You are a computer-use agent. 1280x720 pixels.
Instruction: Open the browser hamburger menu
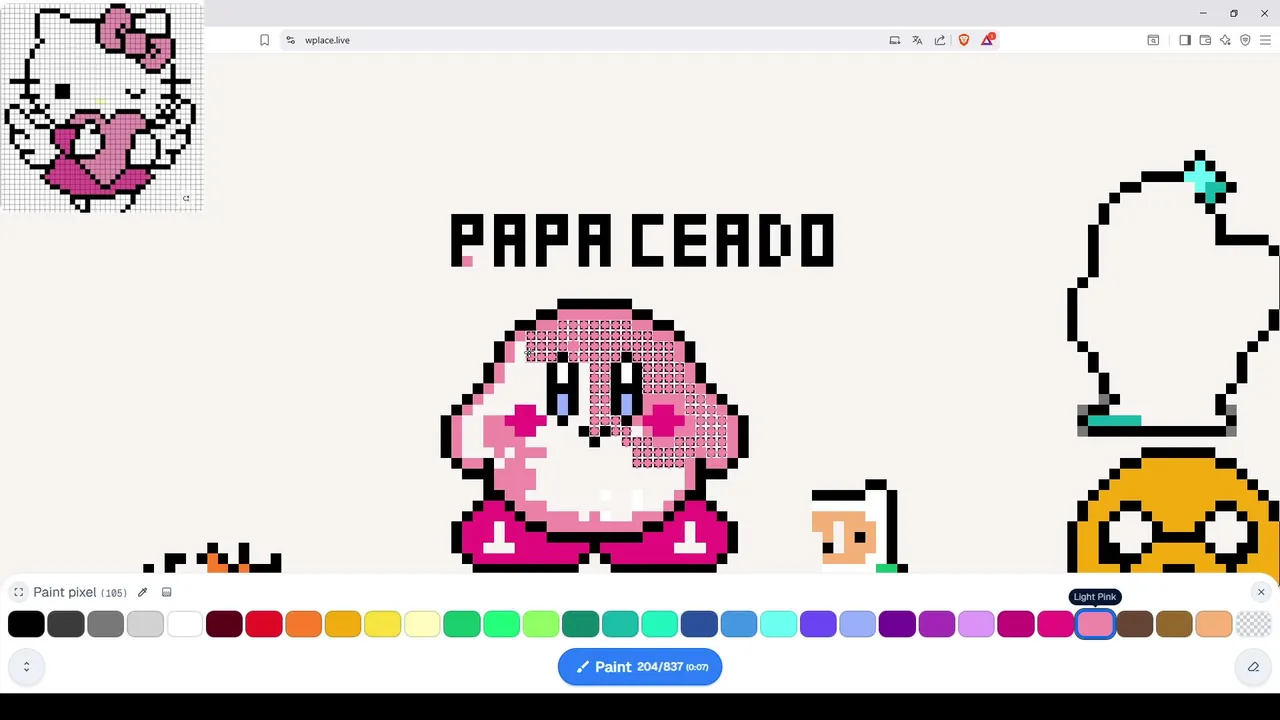[x=1265, y=40]
